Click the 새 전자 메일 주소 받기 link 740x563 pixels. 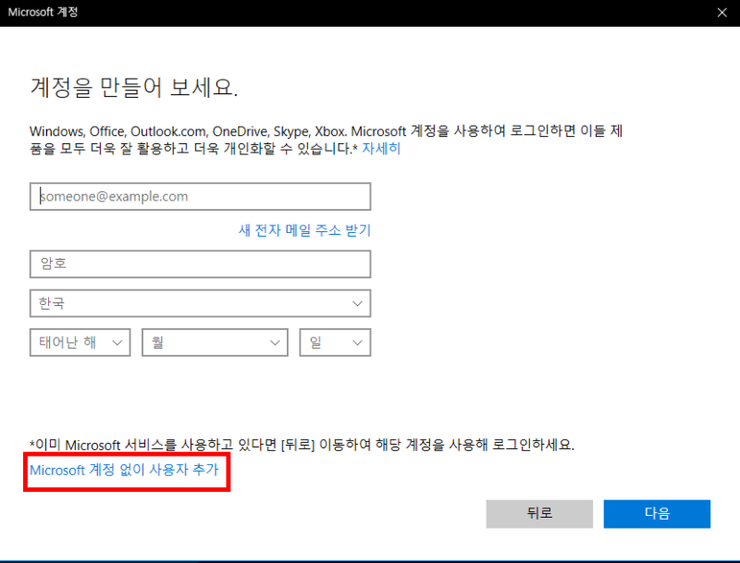coord(304,230)
